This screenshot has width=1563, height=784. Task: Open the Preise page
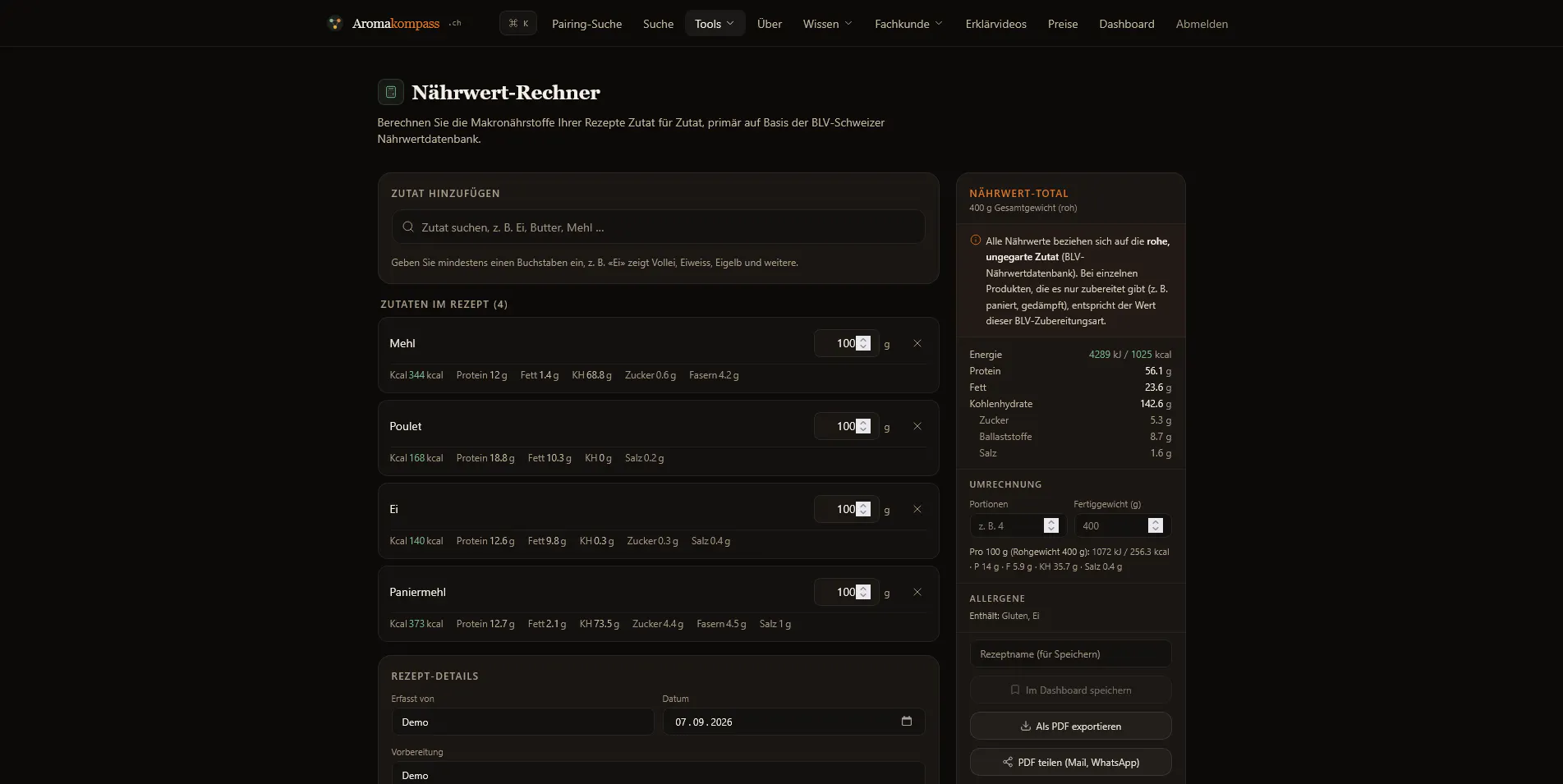tap(1063, 23)
